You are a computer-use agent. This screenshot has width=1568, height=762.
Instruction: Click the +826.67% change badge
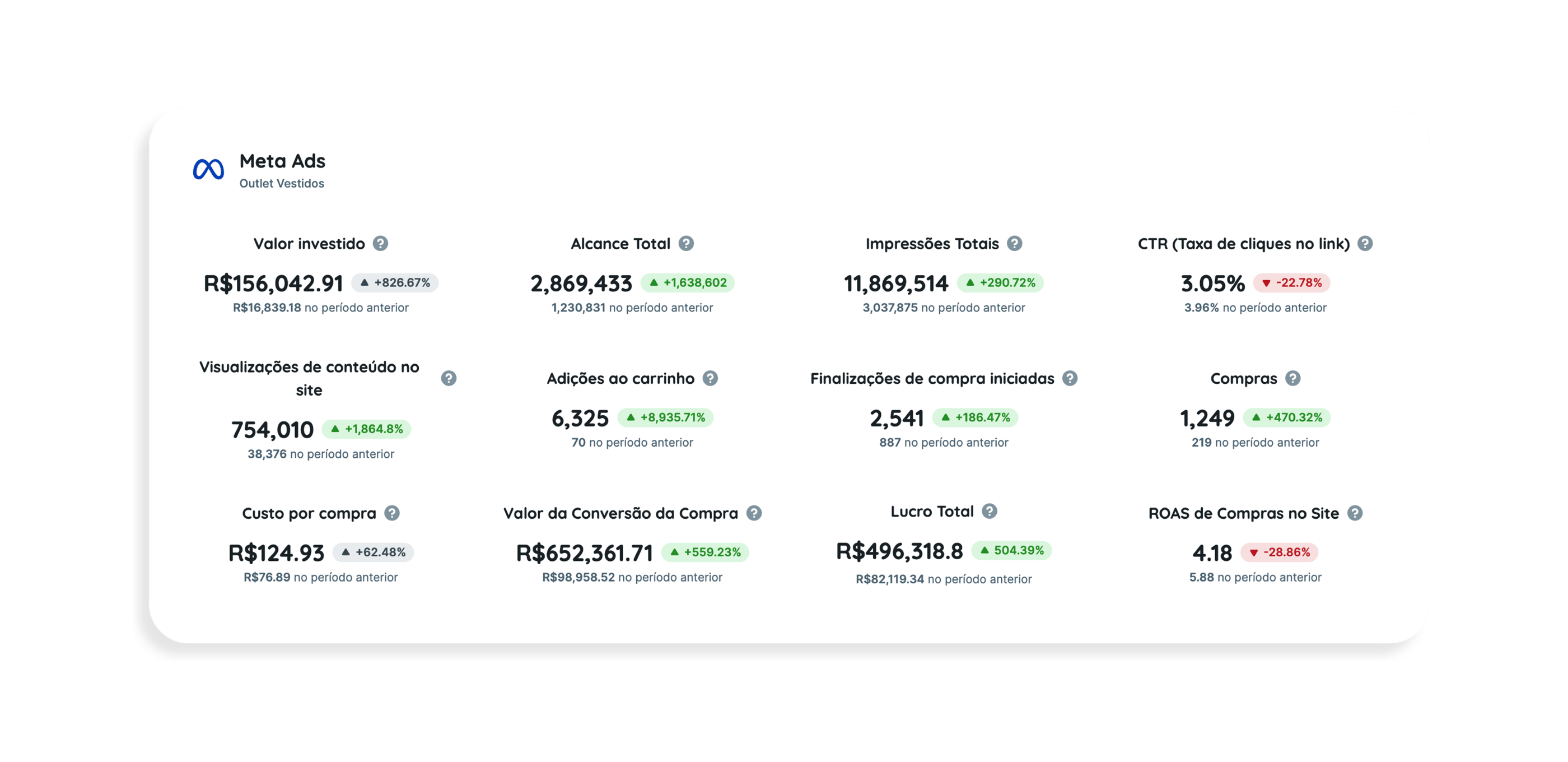pos(395,282)
